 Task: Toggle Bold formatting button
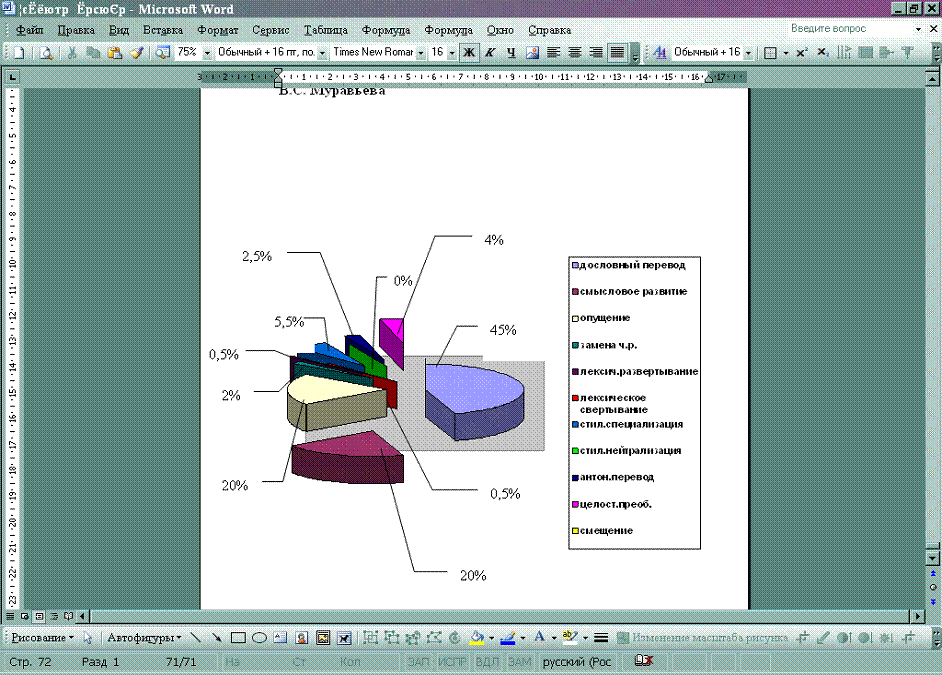(x=468, y=52)
